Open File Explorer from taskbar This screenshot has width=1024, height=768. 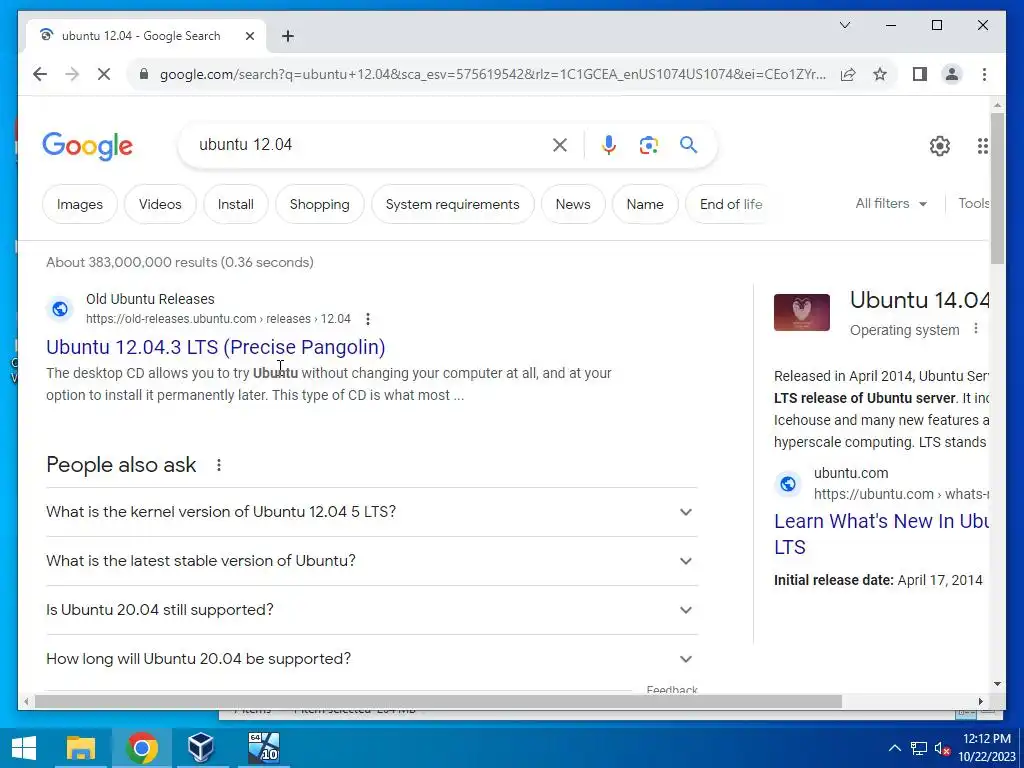81,748
